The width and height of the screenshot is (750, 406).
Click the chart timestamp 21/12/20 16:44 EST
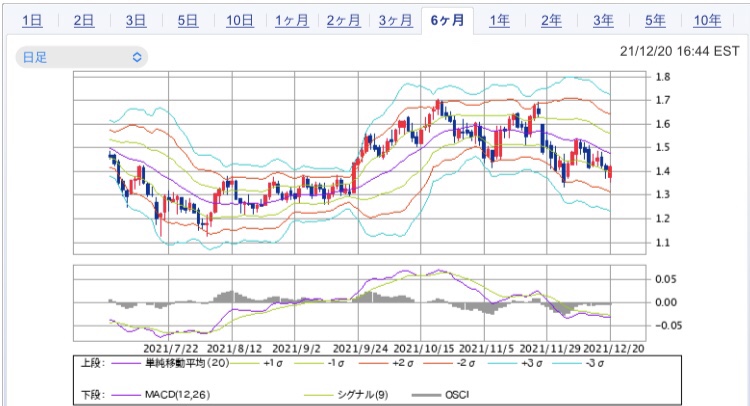pyautogui.click(x=680, y=48)
